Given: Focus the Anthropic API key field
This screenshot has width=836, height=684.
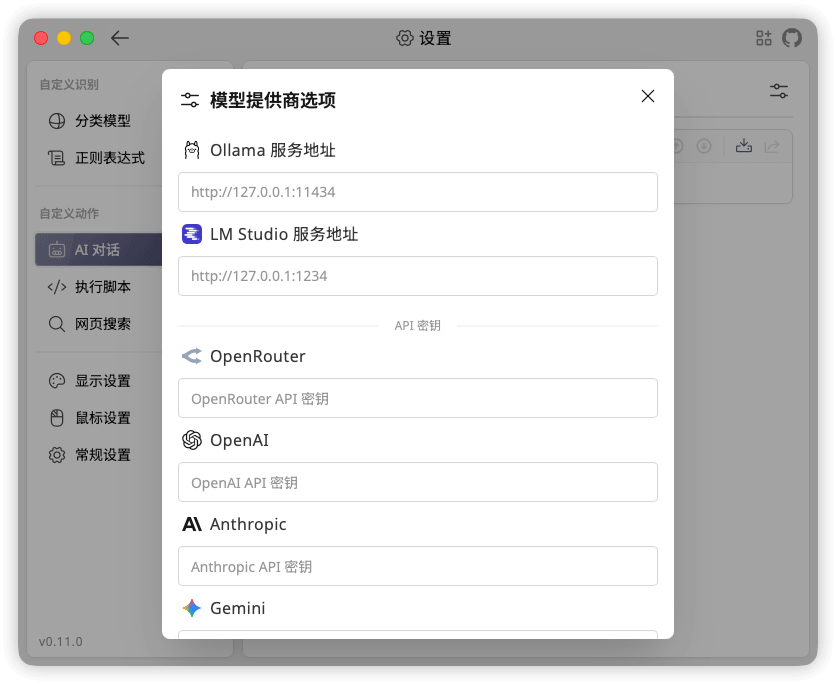Looking at the screenshot, I should [x=417, y=566].
